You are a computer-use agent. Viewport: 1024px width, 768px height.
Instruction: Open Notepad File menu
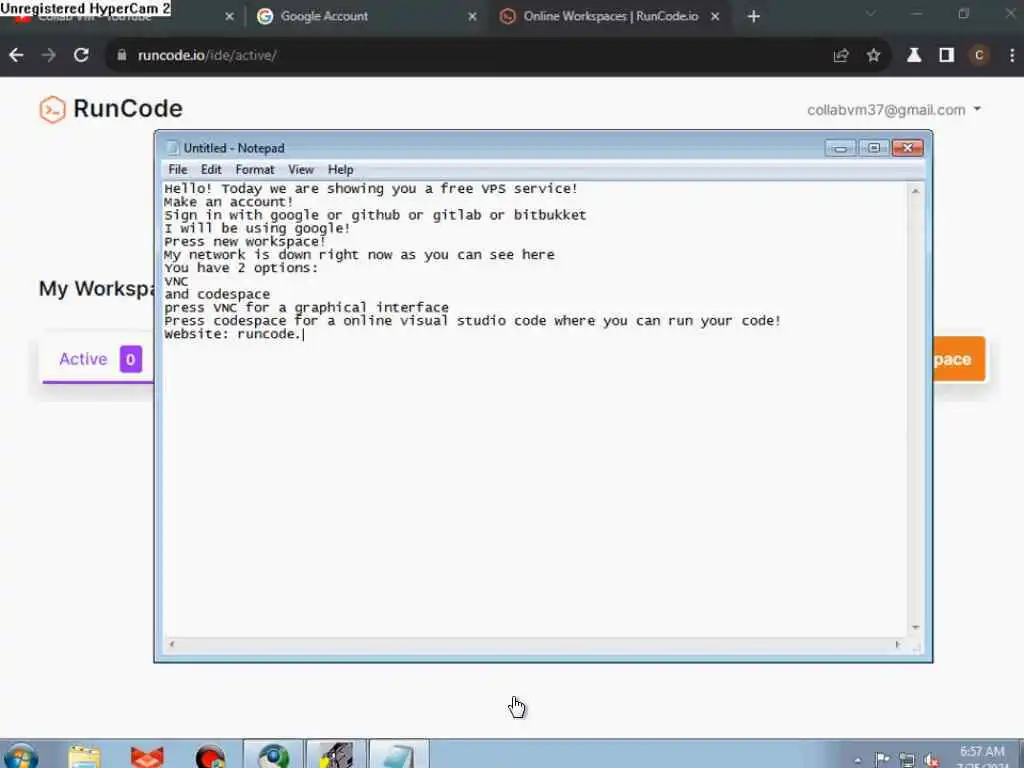point(178,170)
